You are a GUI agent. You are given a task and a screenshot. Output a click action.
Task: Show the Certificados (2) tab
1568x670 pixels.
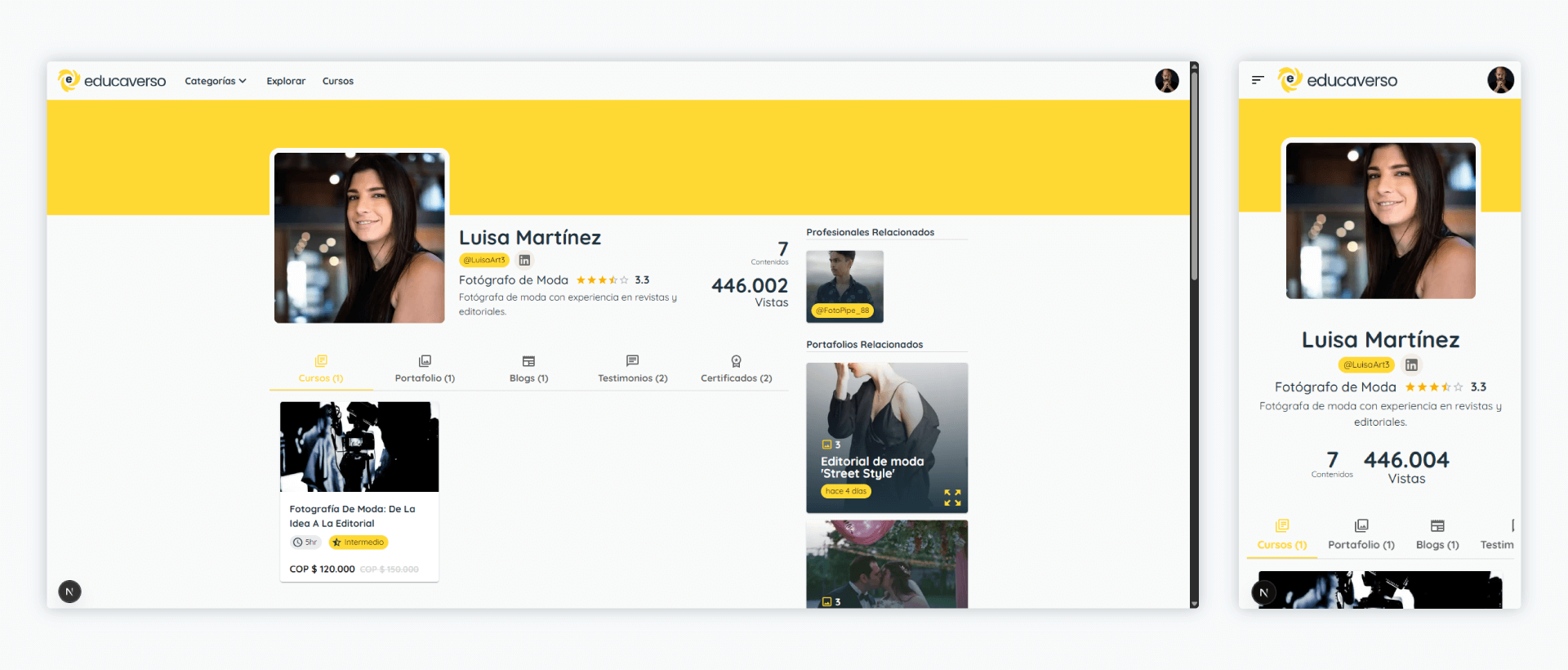tap(736, 369)
